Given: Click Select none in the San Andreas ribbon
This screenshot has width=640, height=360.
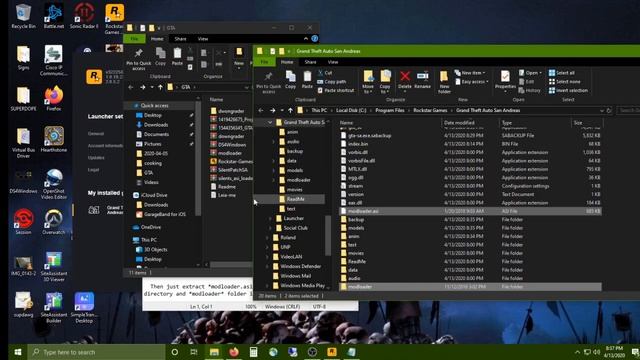Looking at the screenshot, I should (x=564, y=82).
